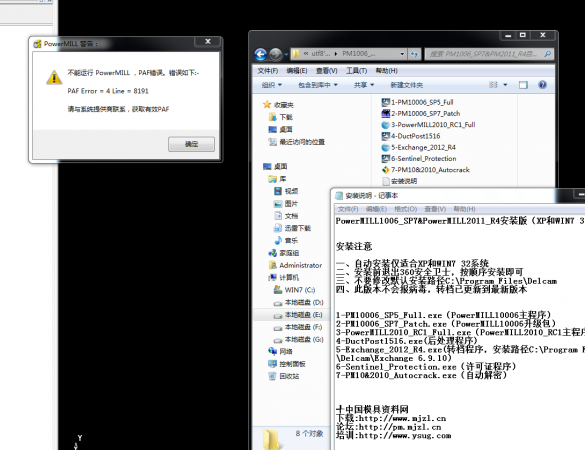Open the 查看(V) menu in Explorer
585x450 pixels.
pos(326,71)
